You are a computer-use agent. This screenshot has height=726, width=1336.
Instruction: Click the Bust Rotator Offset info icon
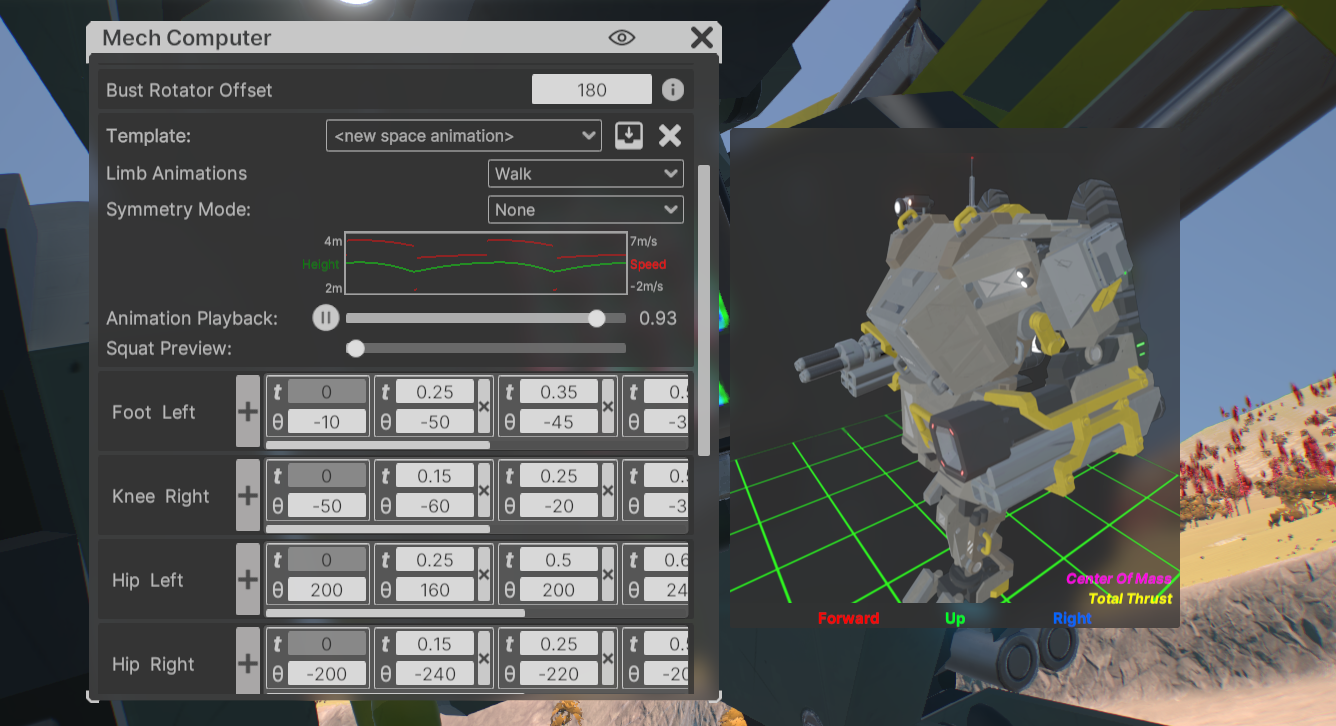673,90
